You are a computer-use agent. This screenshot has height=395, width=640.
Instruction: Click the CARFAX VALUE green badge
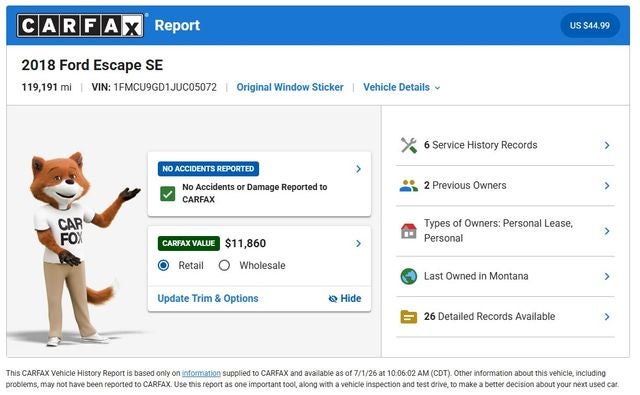coord(189,244)
